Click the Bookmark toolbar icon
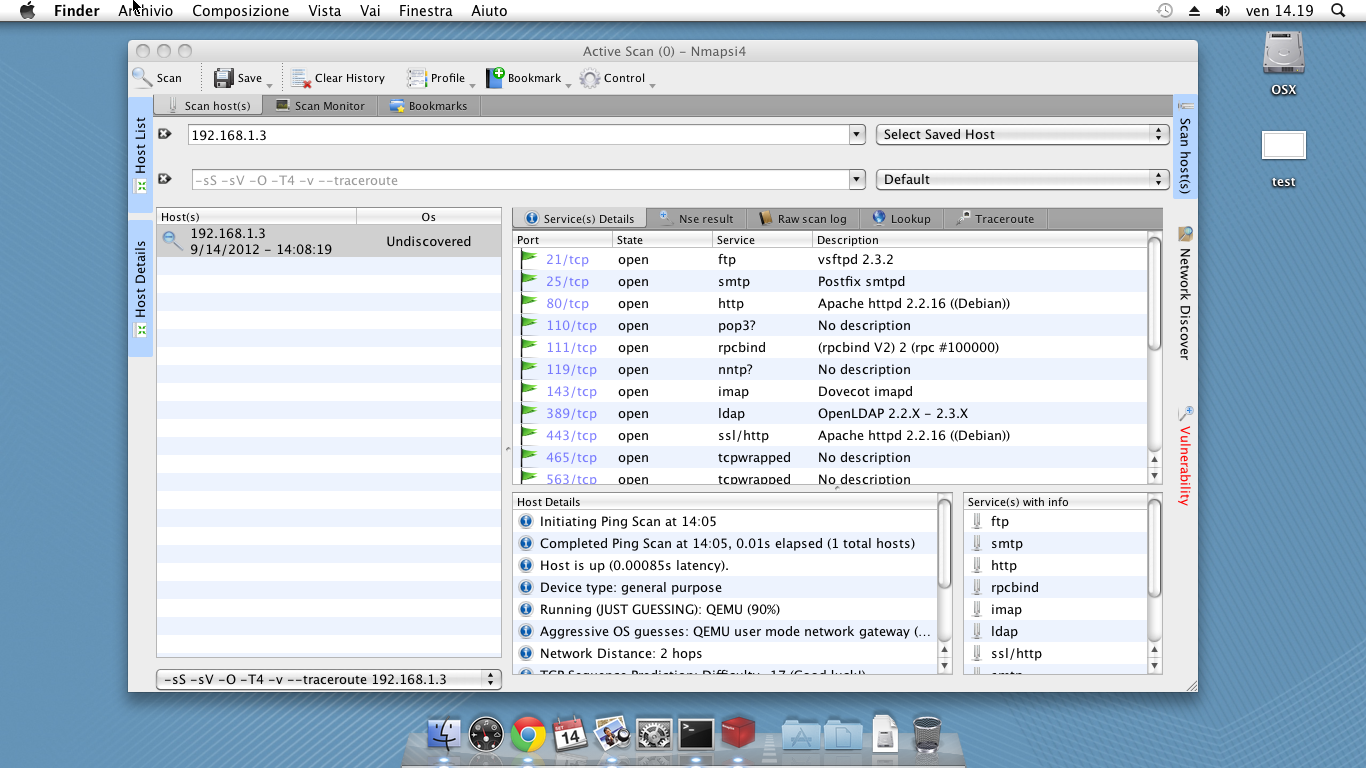 pos(495,78)
